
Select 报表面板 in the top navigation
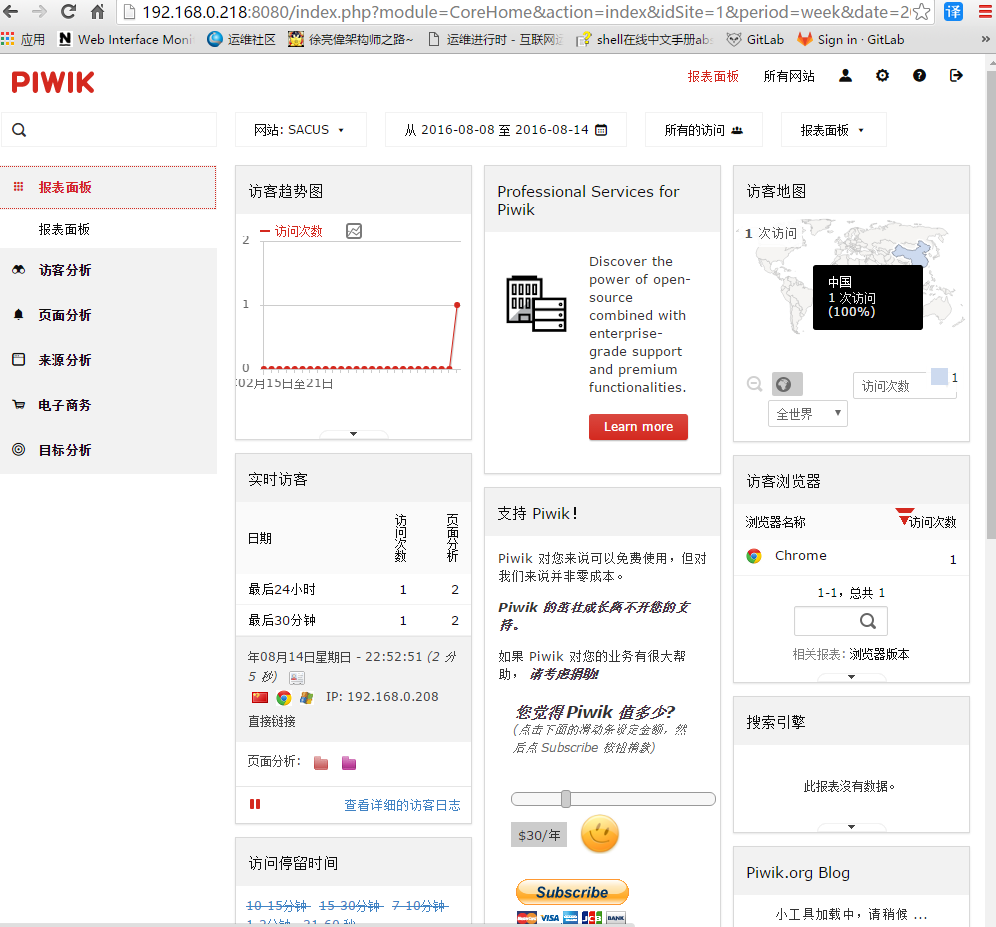click(713, 76)
